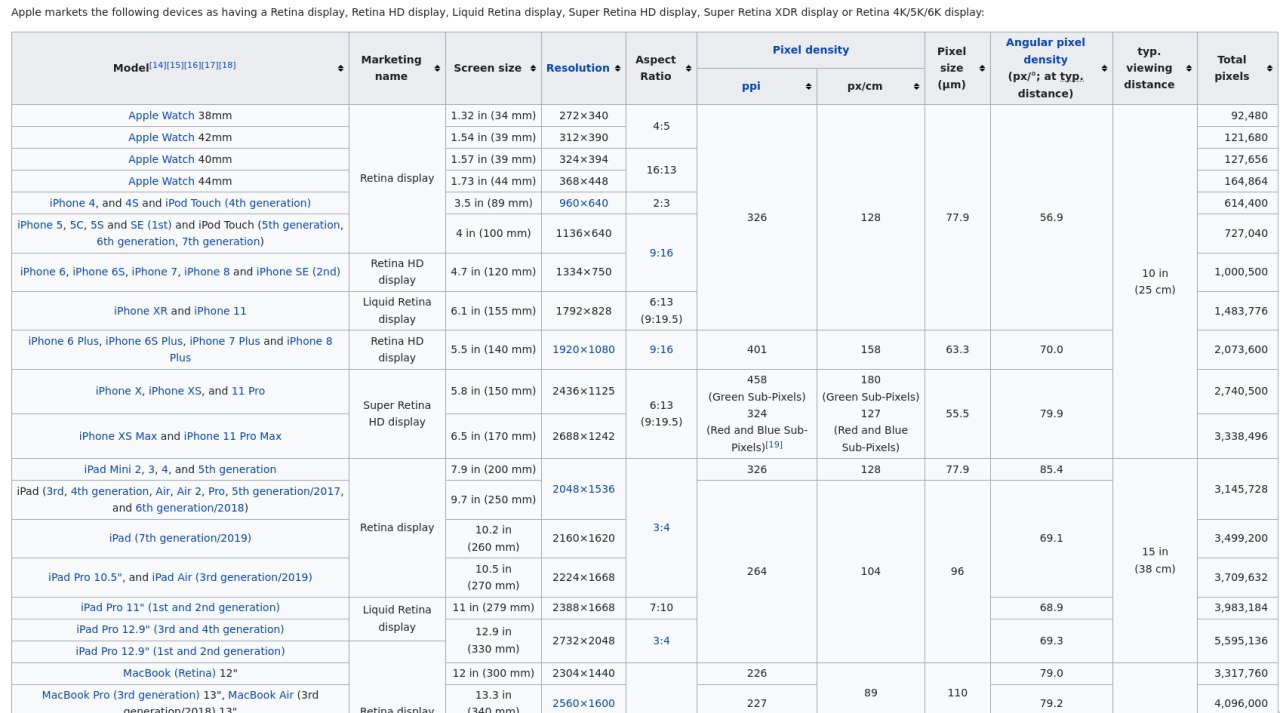Open 9:16 aspect link in iPhone 6 Plus row
The width and height of the screenshot is (1280, 713).
click(661, 350)
